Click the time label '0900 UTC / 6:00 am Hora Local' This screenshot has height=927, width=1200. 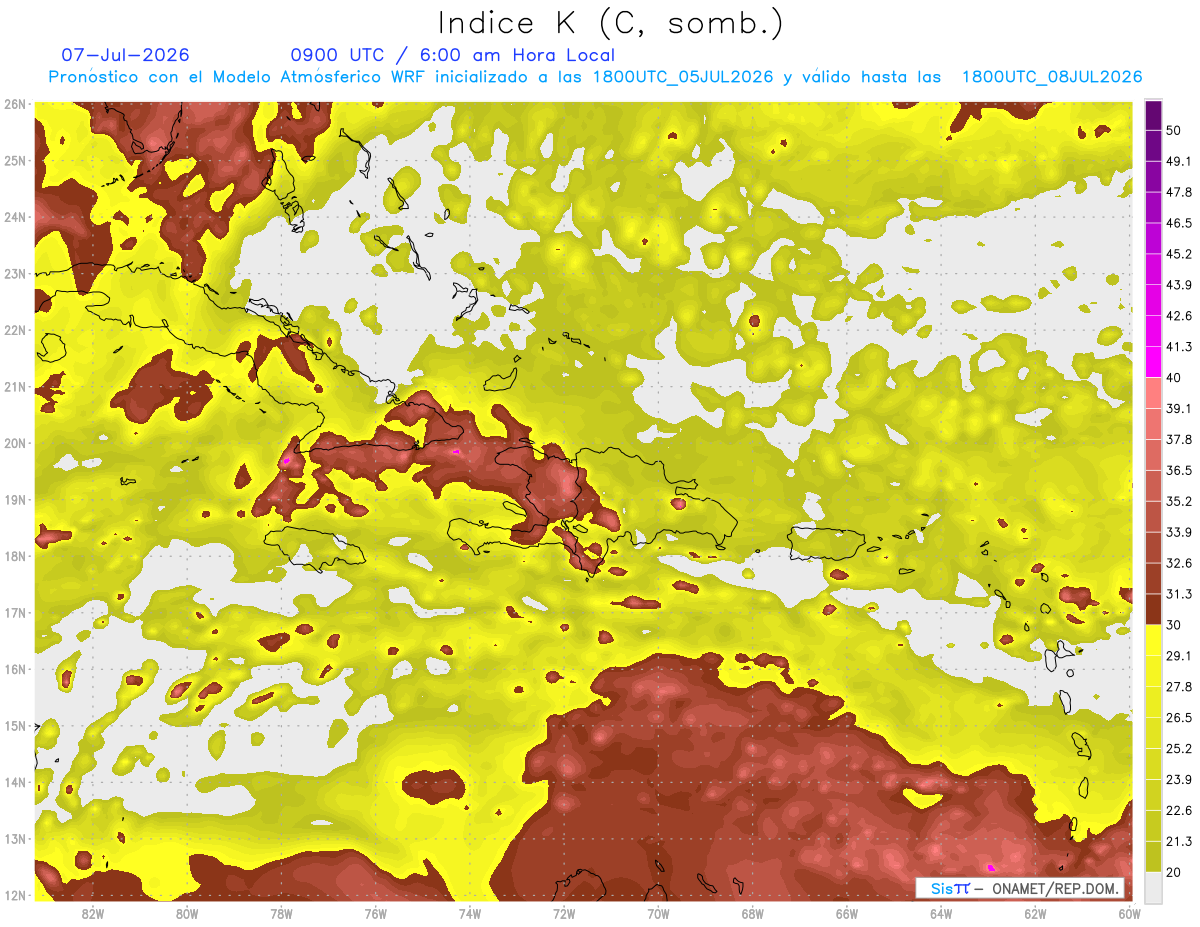tap(452, 55)
